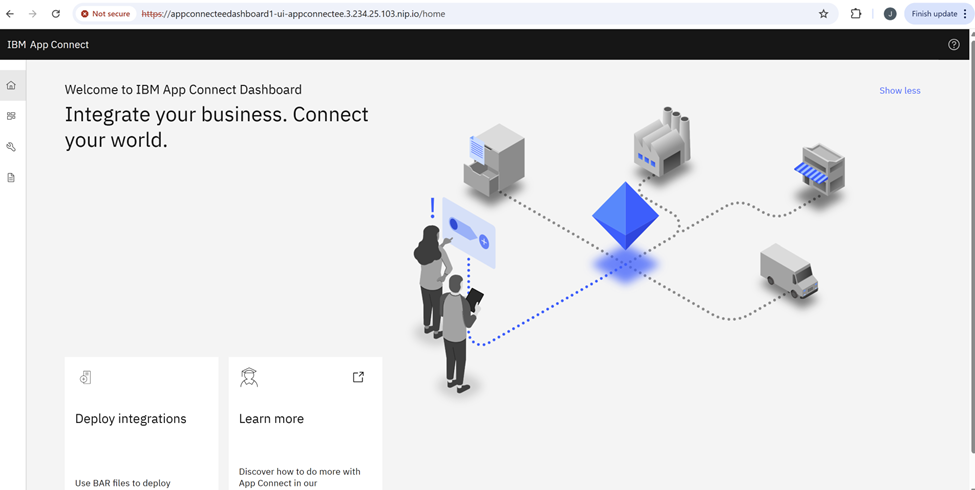
Task: Click the browser forward arrow
Action: tap(33, 14)
